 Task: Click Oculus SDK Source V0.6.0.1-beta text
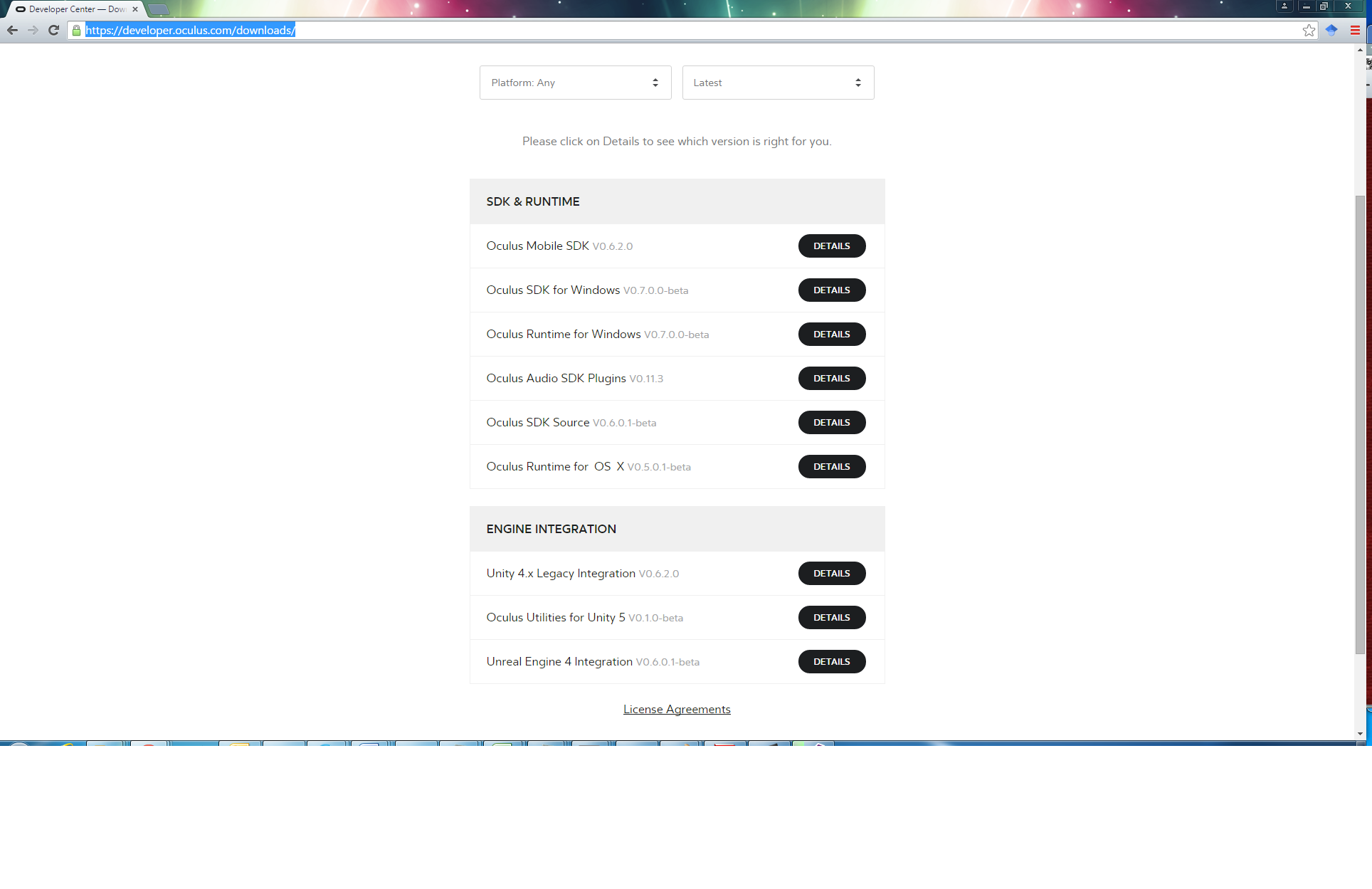click(571, 422)
